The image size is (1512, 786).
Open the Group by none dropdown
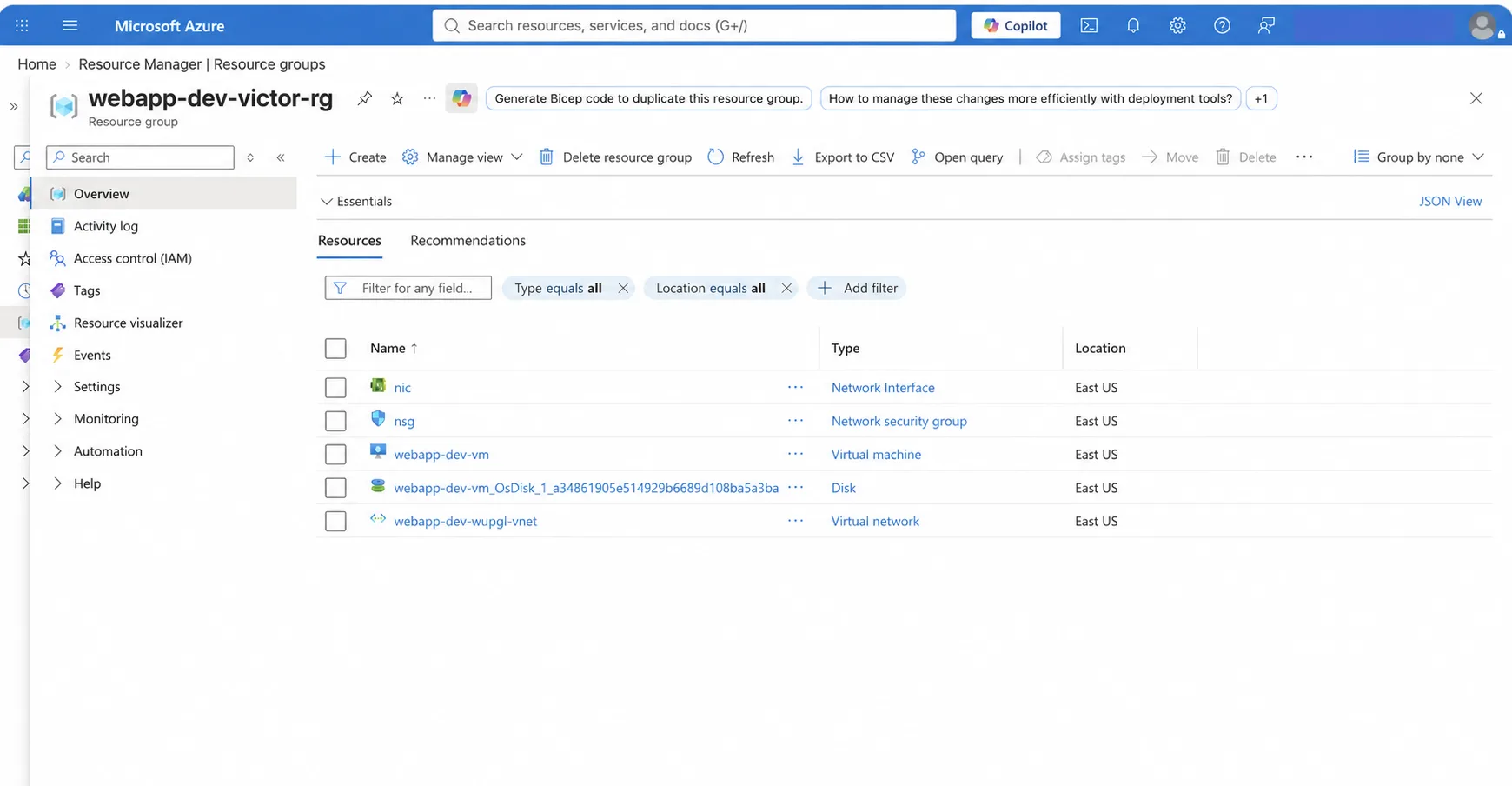coord(1418,157)
